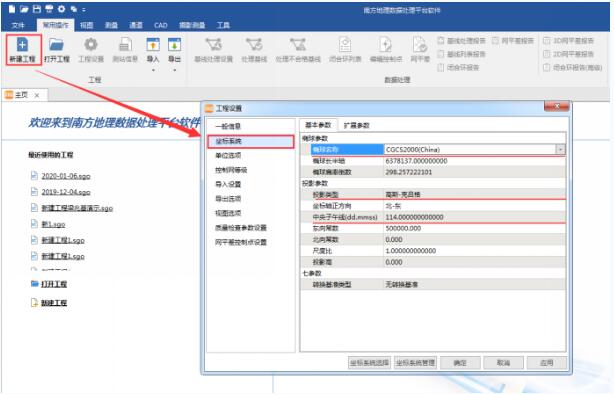Open the 闭合环报告(高级) item
This screenshot has width=614, height=394.
coord(573,67)
